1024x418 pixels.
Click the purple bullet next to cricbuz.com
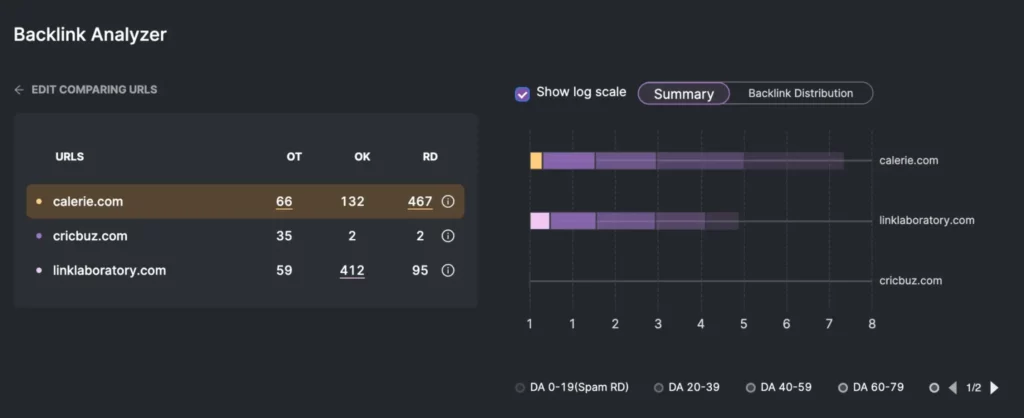coord(38,236)
